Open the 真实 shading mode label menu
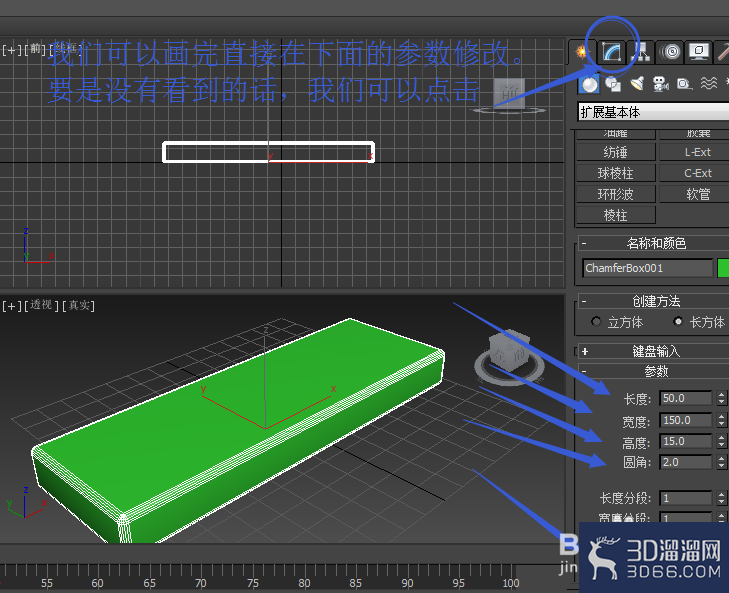The width and height of the screenshot is (729, 593). pyautogui.click(x=78, y=306)
